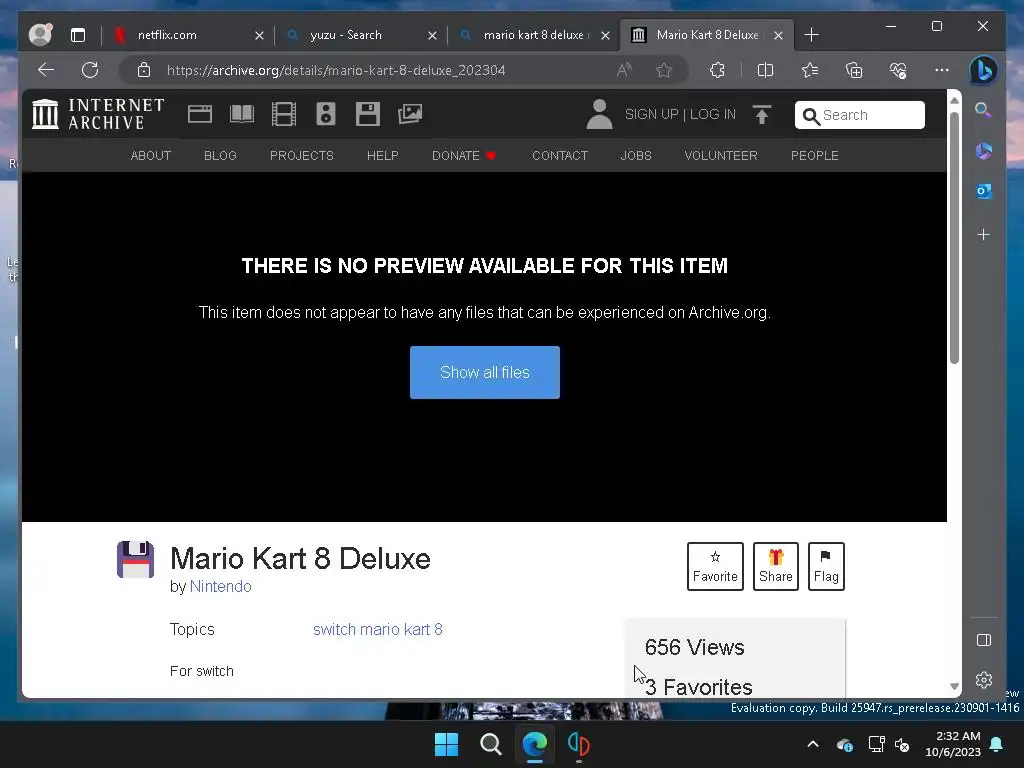Click the DONATE menu item
This screenshot has height=768, width=1024.
pos(464,155)
